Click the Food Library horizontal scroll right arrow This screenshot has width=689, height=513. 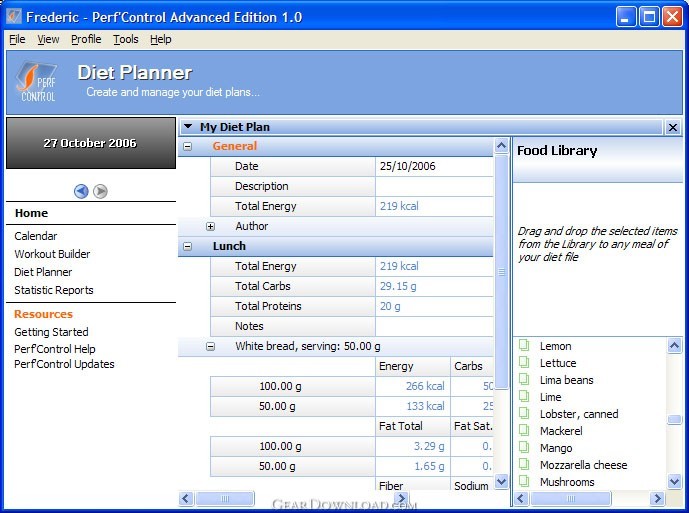(657, 498)
